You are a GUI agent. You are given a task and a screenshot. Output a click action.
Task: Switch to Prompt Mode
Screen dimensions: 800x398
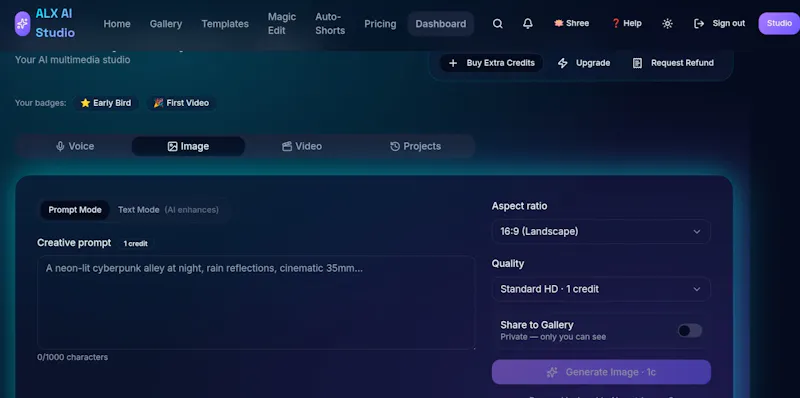click(x=75, y=210)
